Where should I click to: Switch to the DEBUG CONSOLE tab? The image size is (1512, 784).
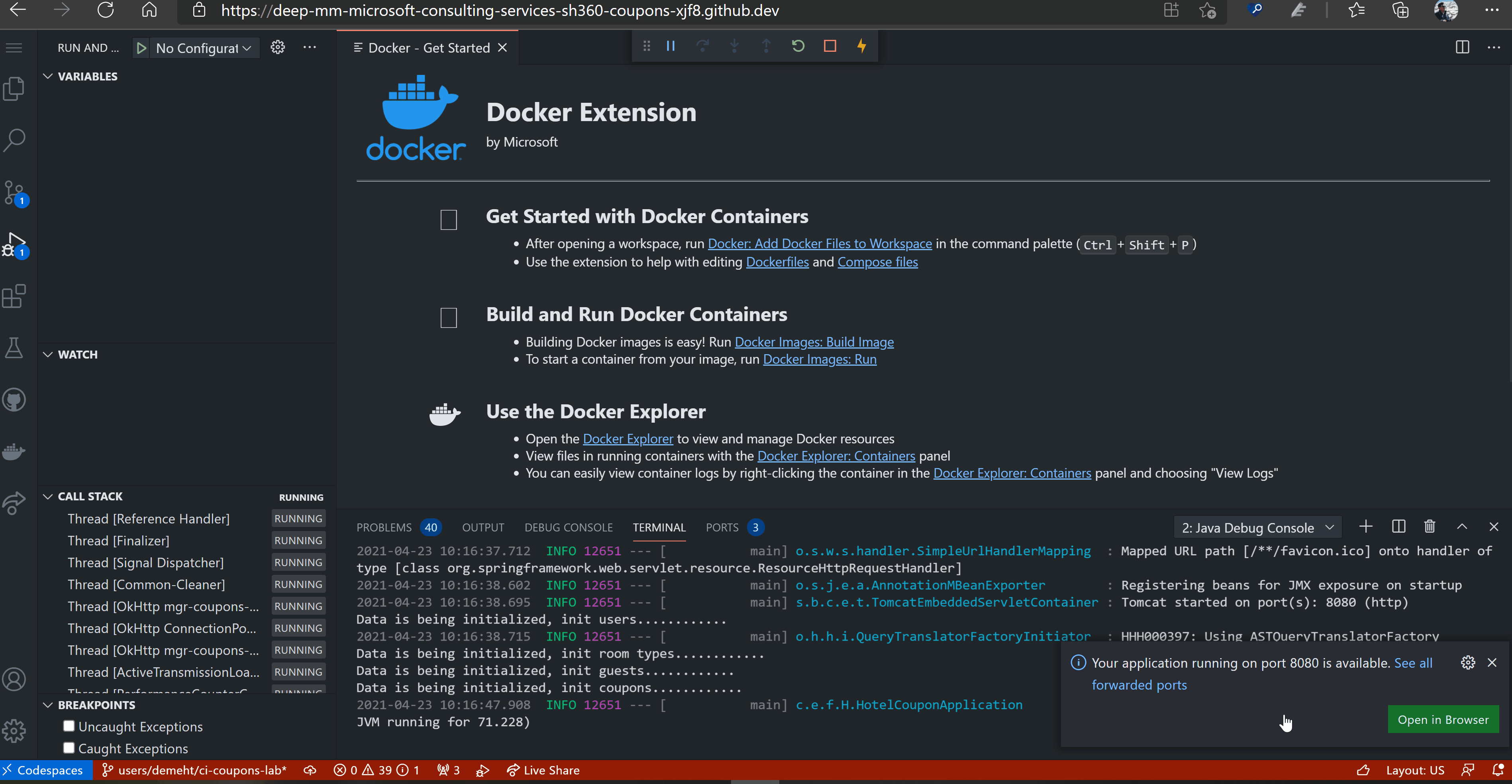568,527
